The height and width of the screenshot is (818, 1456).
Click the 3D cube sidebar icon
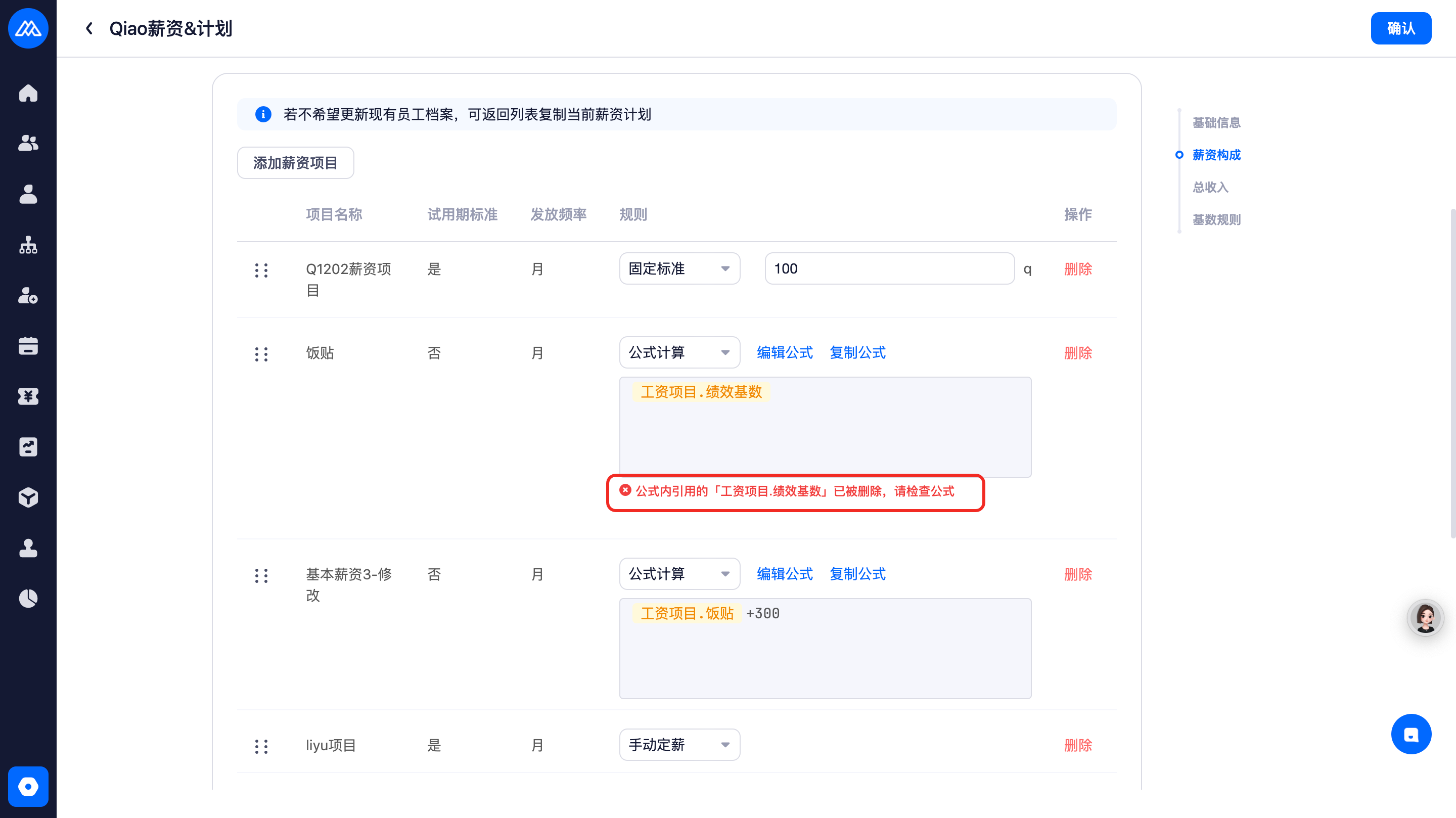point(28,497)
